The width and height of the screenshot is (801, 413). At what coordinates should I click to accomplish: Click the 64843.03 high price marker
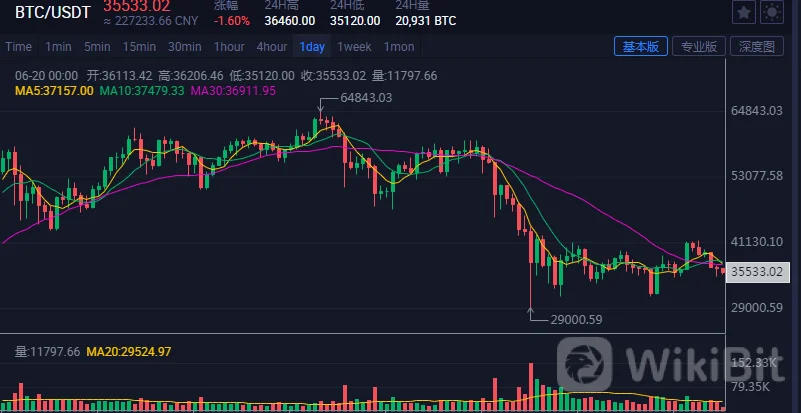366,98
